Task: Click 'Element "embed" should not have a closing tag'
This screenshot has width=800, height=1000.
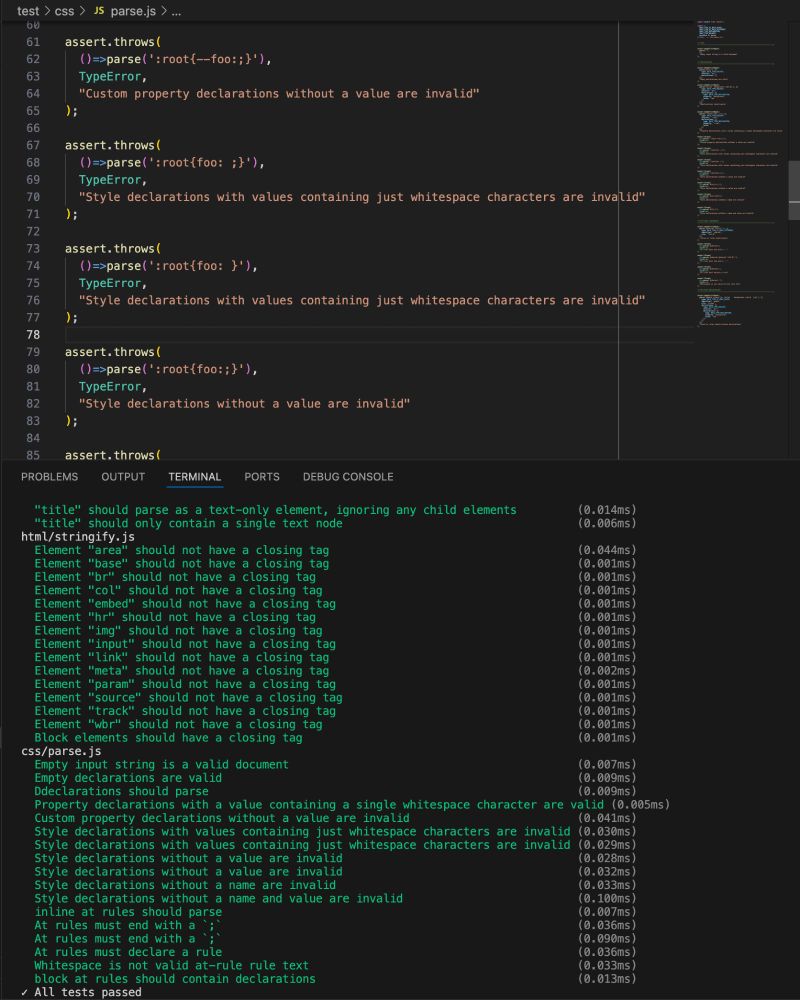Action: 185,604
